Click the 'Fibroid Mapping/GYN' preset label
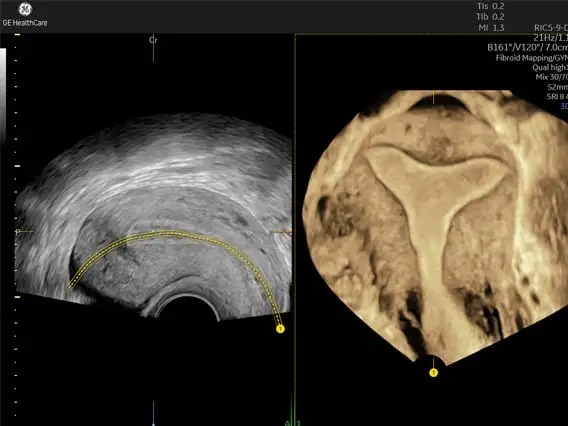 coord(532,58)
